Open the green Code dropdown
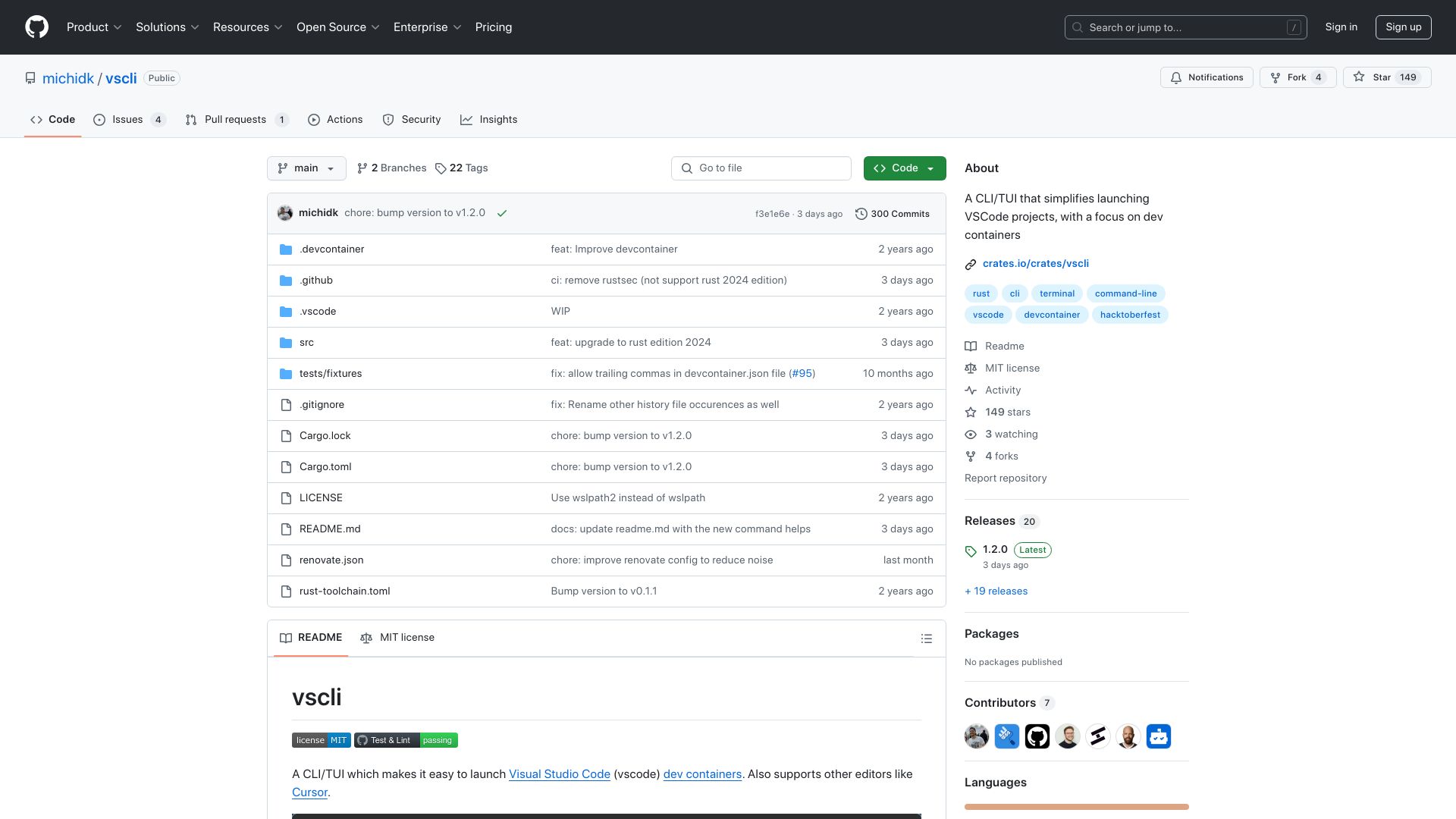The width and height of the screenshot is (1456, 819). point(905,168)
